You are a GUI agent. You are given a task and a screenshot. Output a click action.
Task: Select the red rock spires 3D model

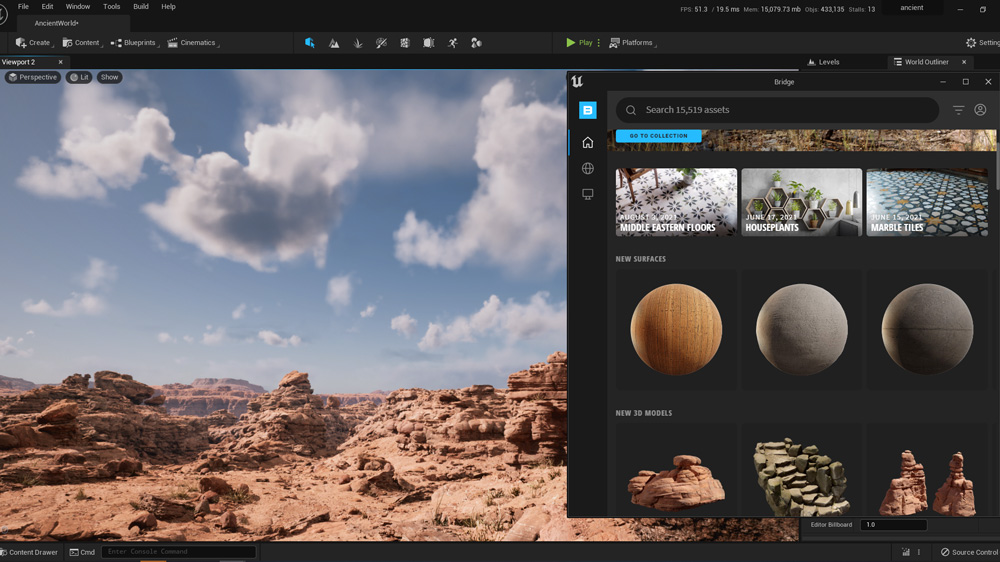pos(927,482)
